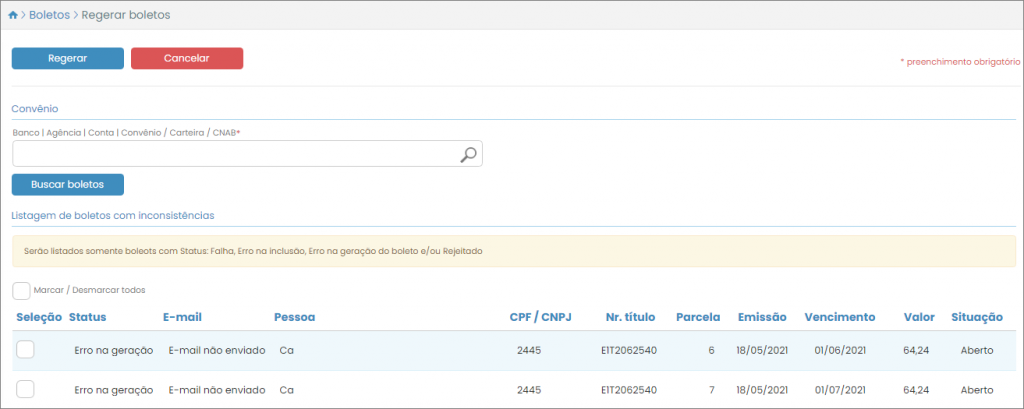
Task: Click the home icon in breadcrumb
Action: 13,16
